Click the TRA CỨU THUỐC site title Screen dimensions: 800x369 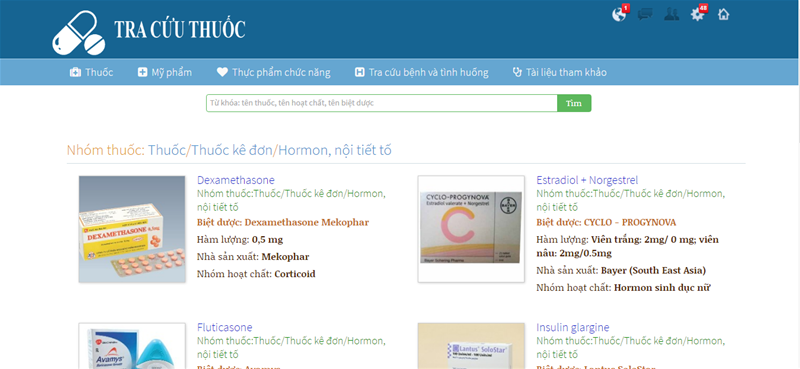(x=180, y=29)
